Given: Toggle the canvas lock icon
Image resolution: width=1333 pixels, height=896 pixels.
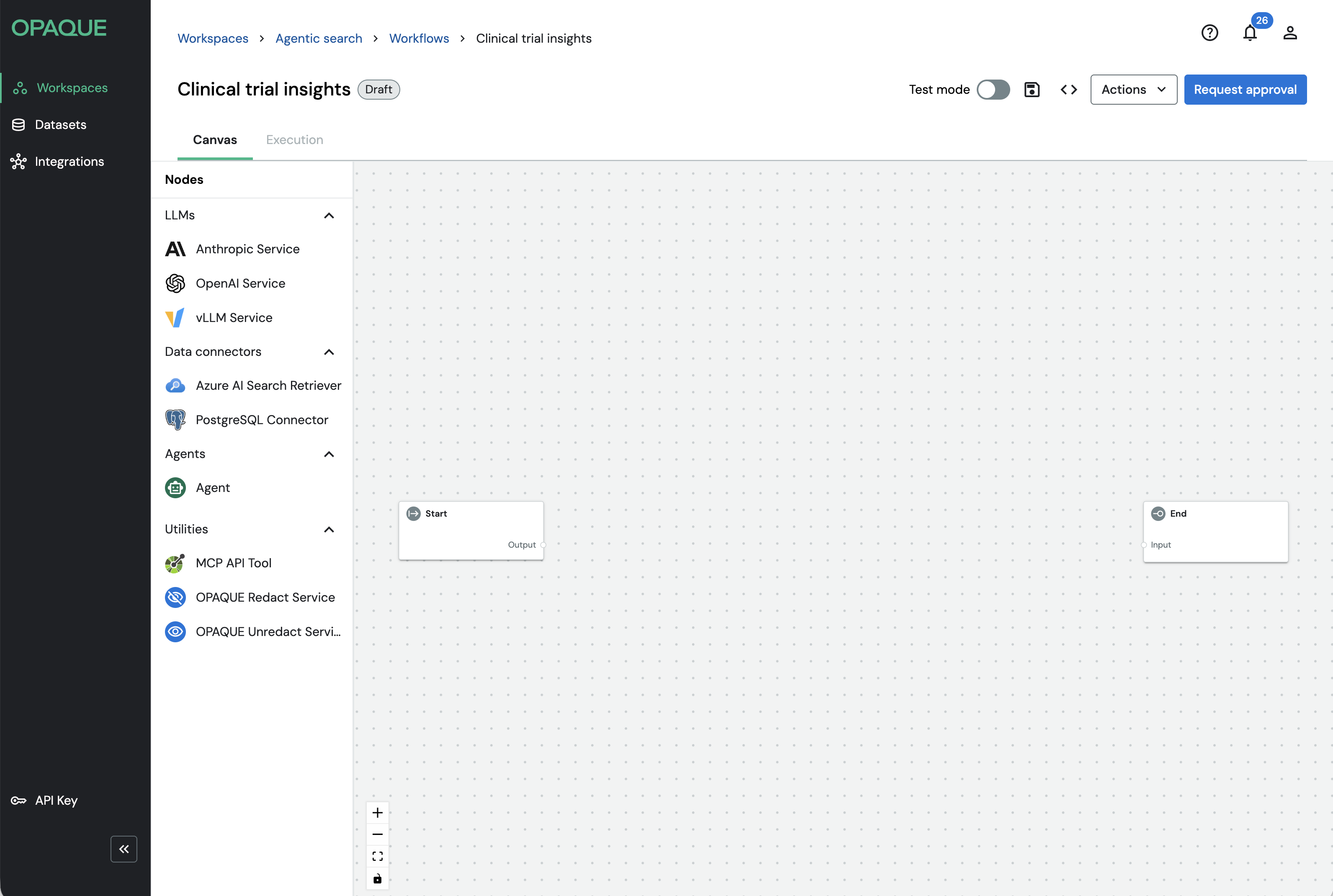Looking at the screenshot, I should click(x=377, y=879).
